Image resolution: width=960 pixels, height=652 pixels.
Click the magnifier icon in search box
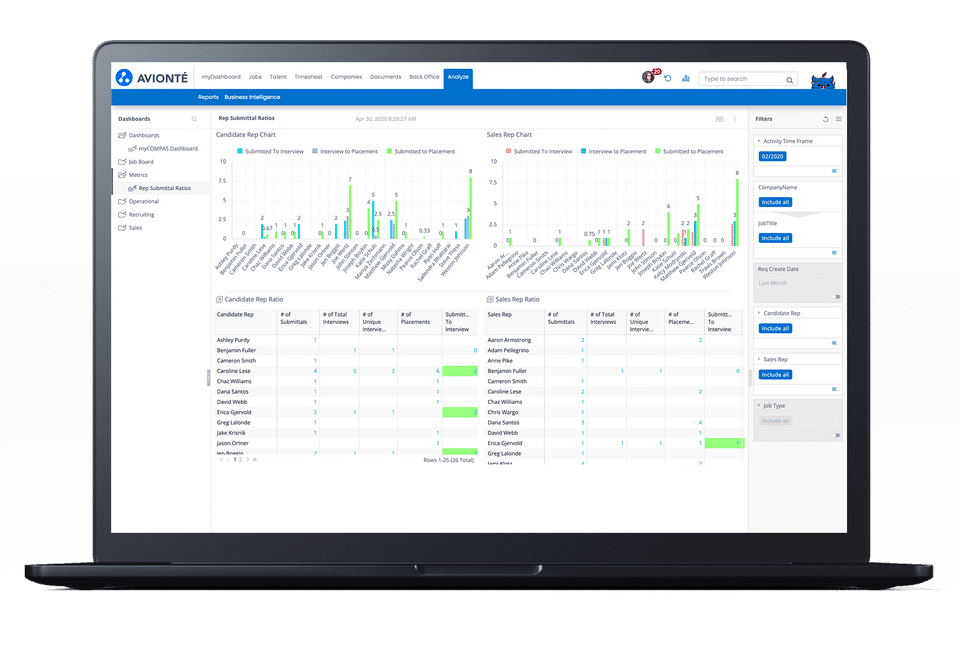coord(789,80)
